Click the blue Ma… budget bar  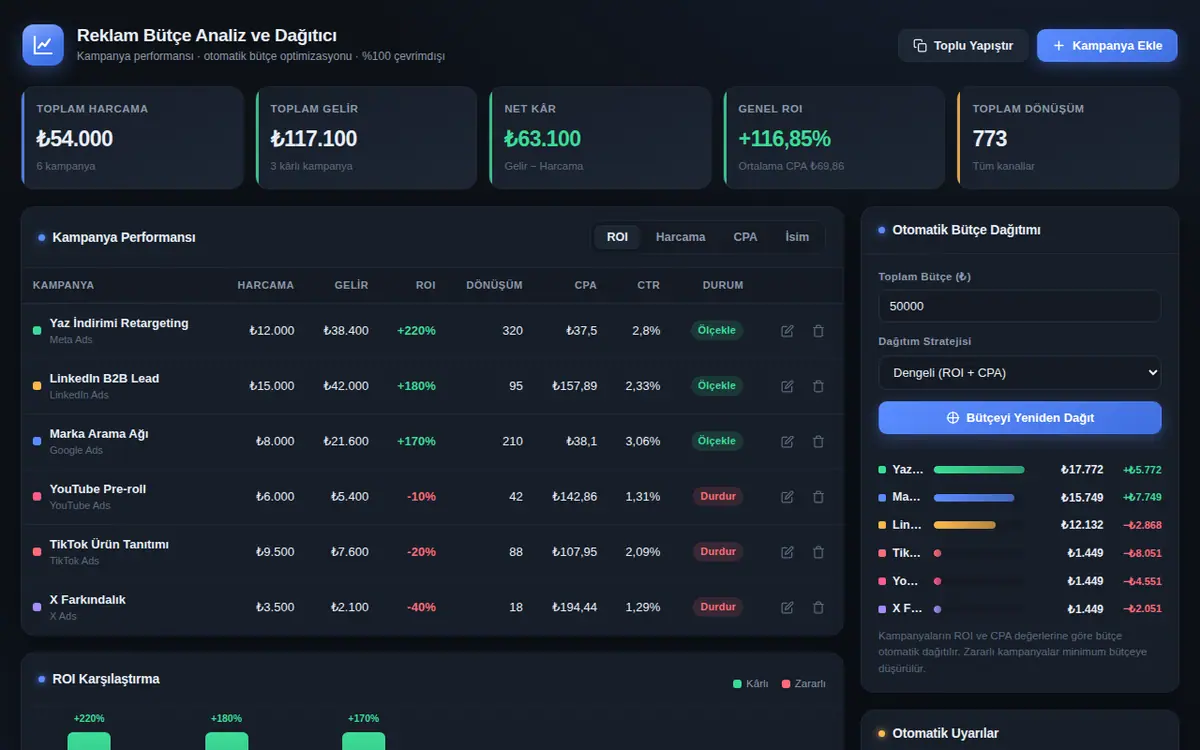[974, 497]
